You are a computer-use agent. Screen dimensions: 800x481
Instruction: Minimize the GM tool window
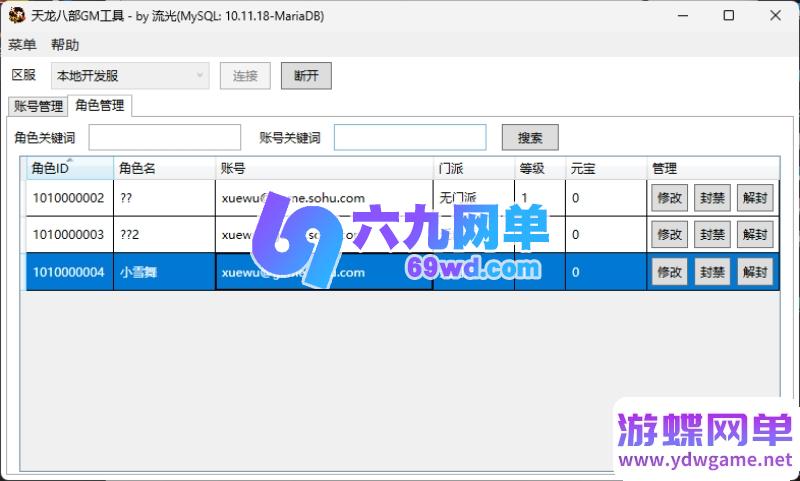coord(683,15)
